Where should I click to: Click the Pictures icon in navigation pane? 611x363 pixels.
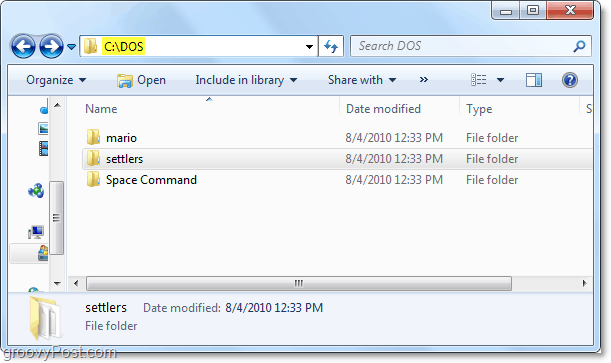click(x=43, y=129)
